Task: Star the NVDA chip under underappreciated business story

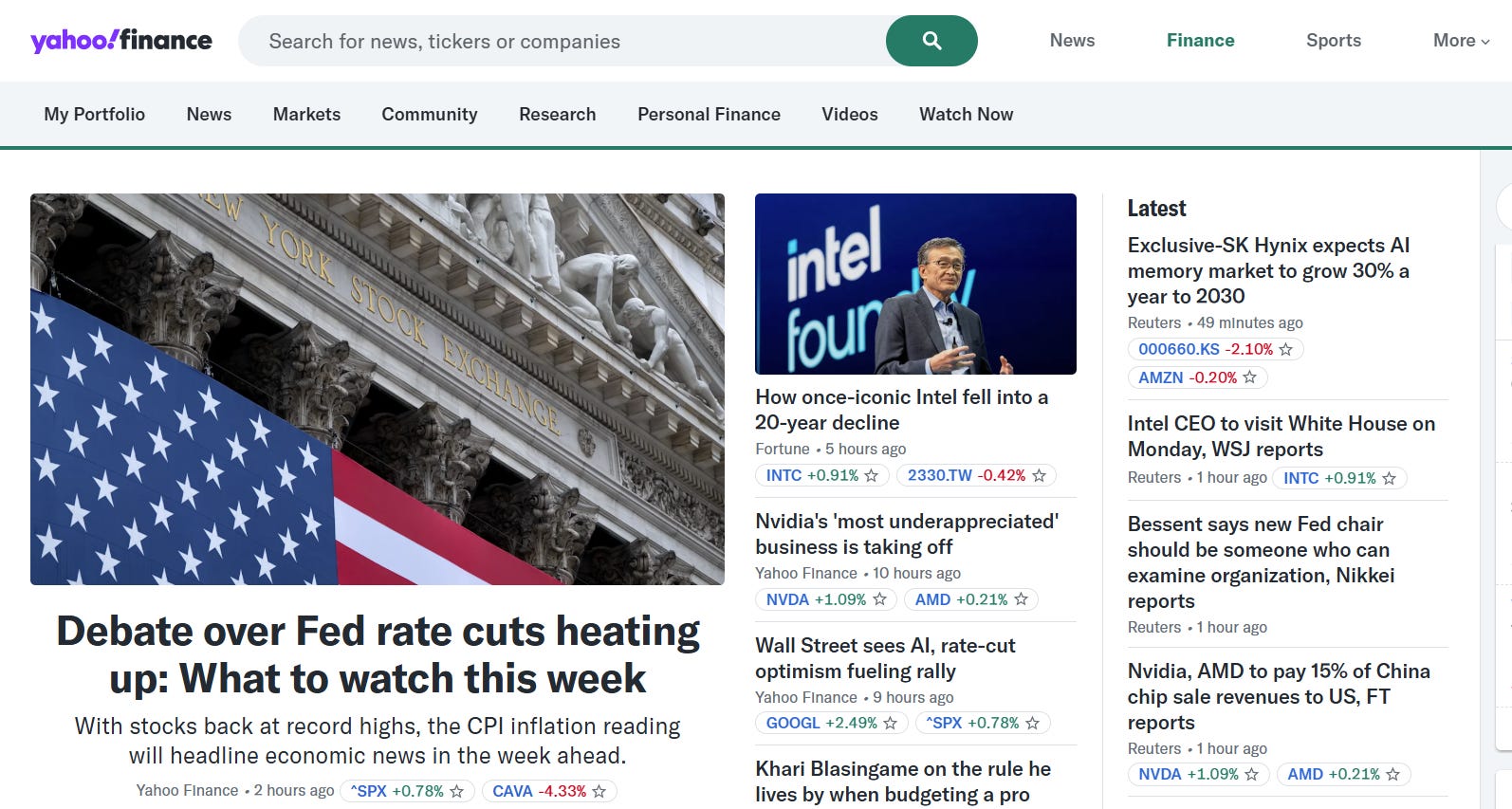Action: click(x=879, y=599)
